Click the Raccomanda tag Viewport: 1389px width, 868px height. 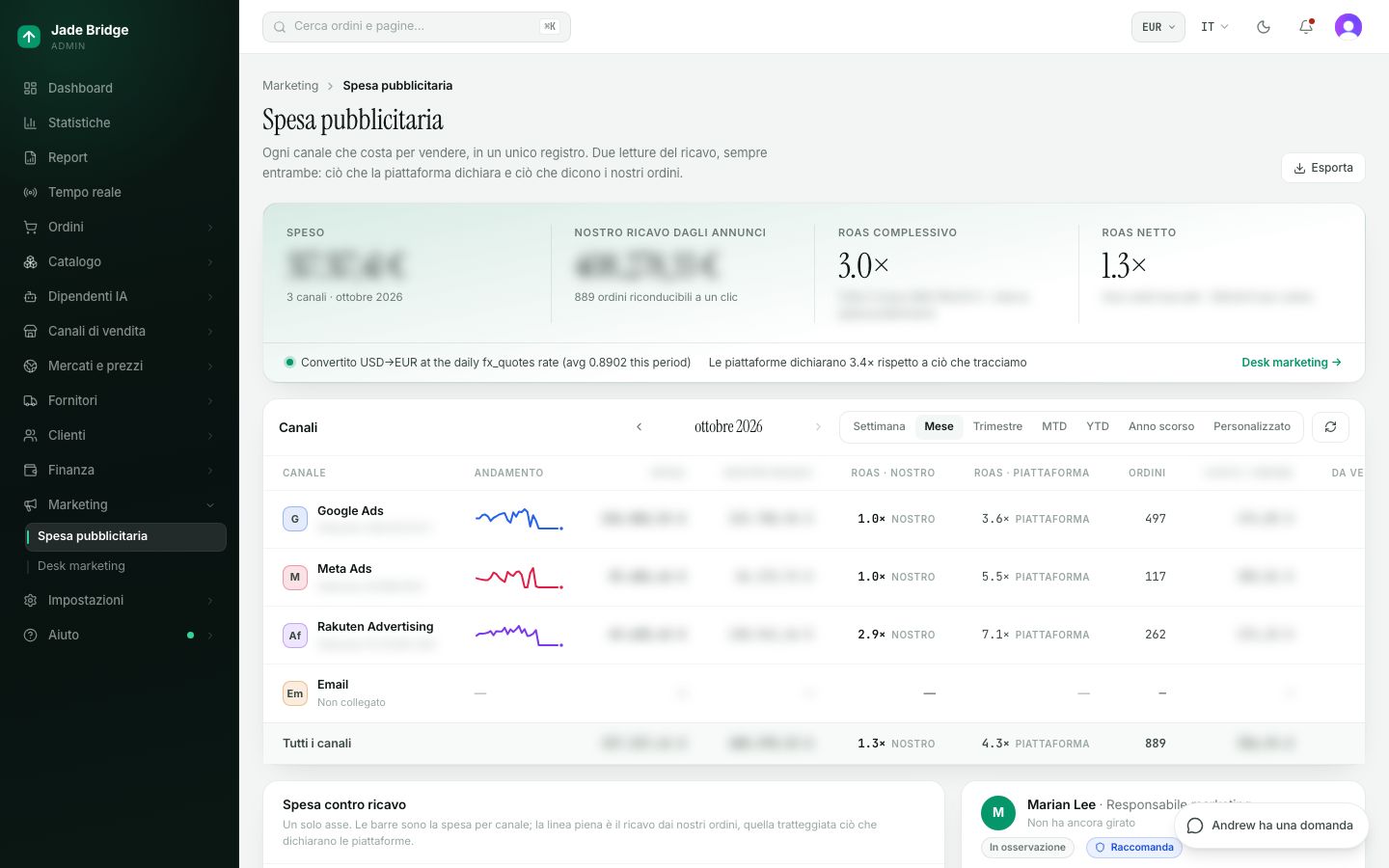click(x=1134, y=848)
